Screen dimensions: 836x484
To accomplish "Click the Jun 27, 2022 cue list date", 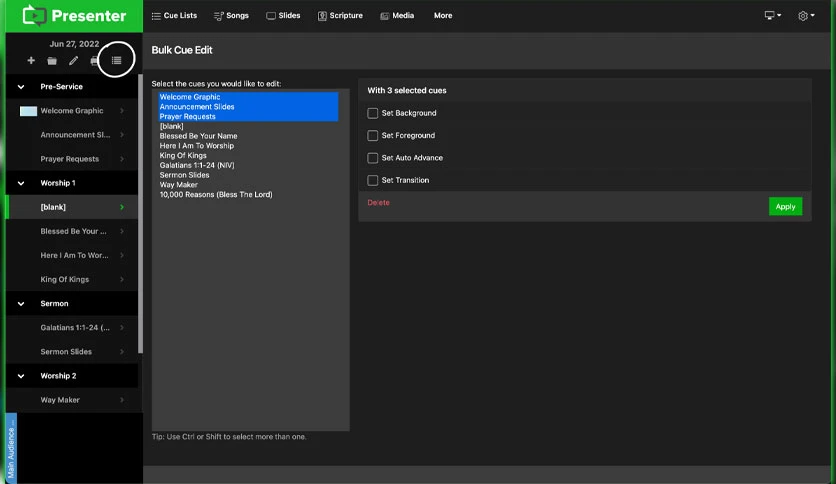I will [x=74, y=44].
